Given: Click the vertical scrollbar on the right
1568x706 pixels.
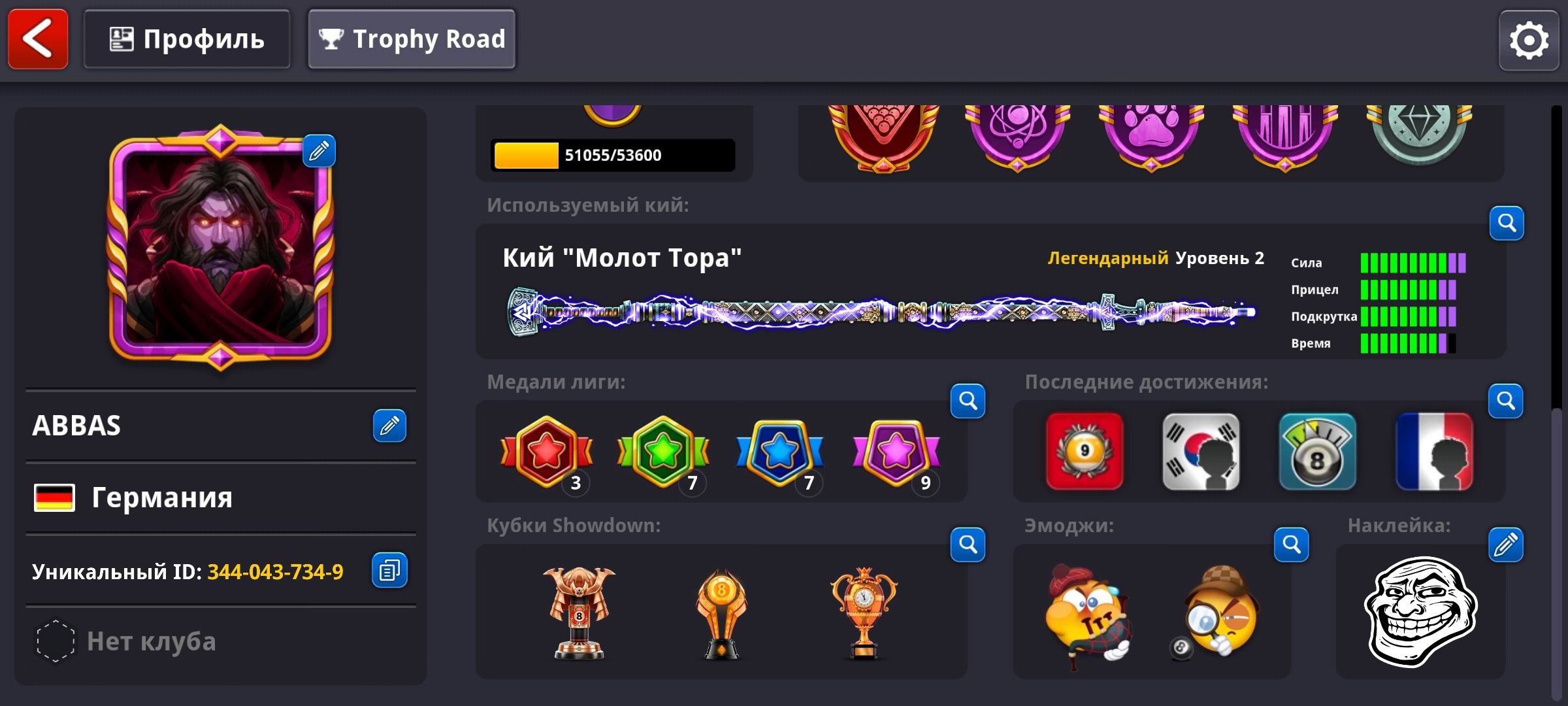Looking at the screenshot, I should (x=1557, y=402).
